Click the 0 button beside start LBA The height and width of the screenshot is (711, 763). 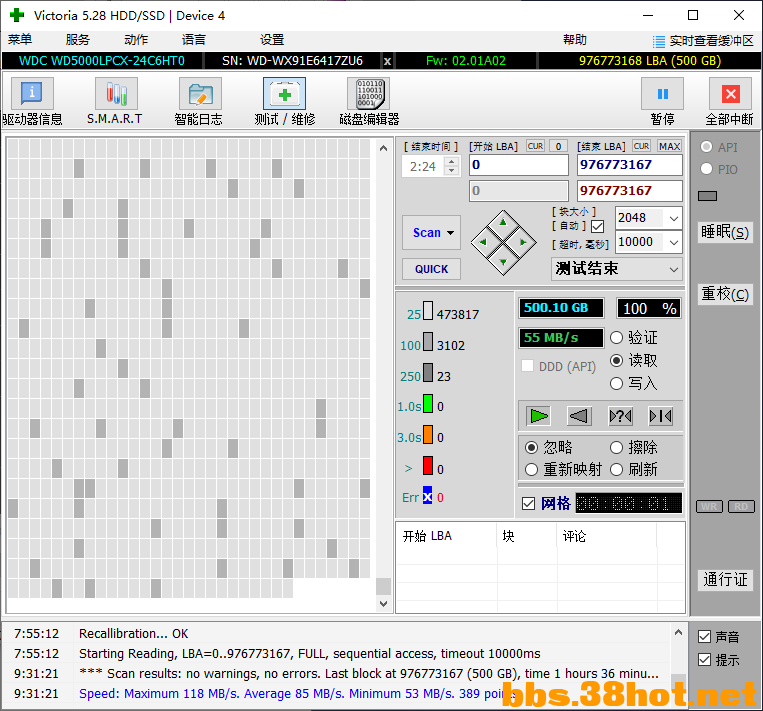click(559, 146)
